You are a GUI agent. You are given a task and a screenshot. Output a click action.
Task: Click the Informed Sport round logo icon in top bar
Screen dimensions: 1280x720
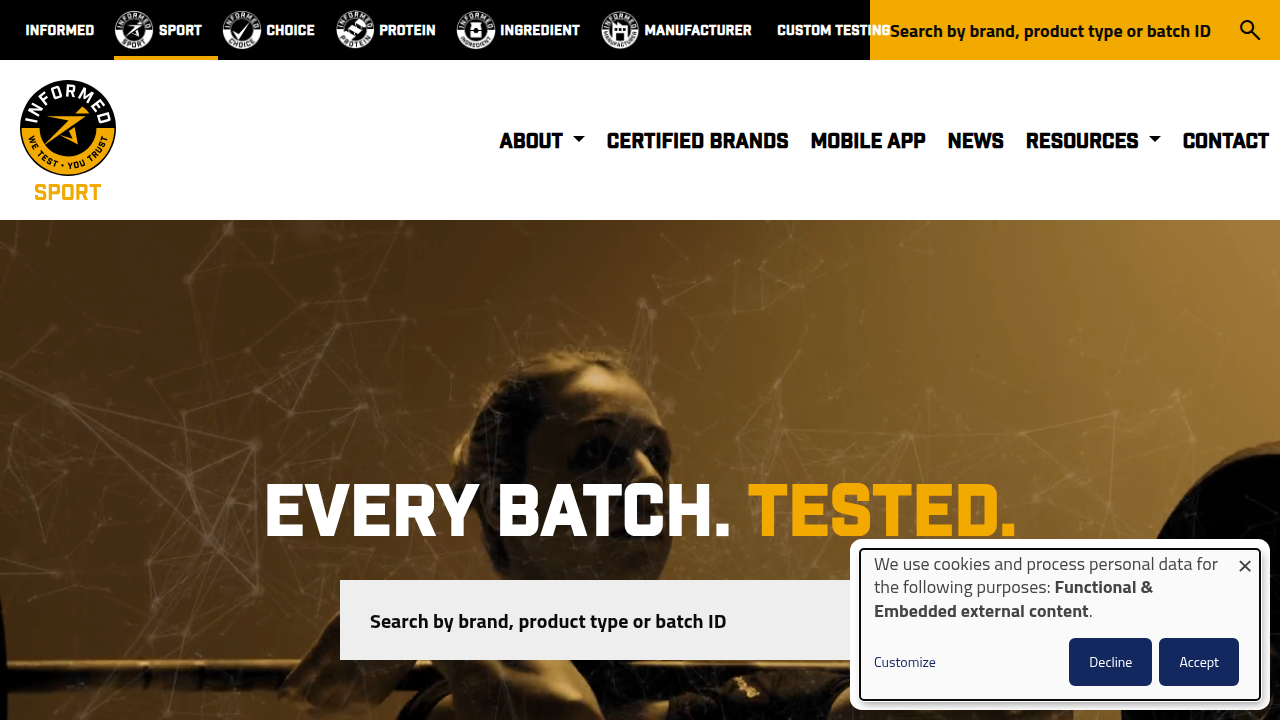click(134, 30)
